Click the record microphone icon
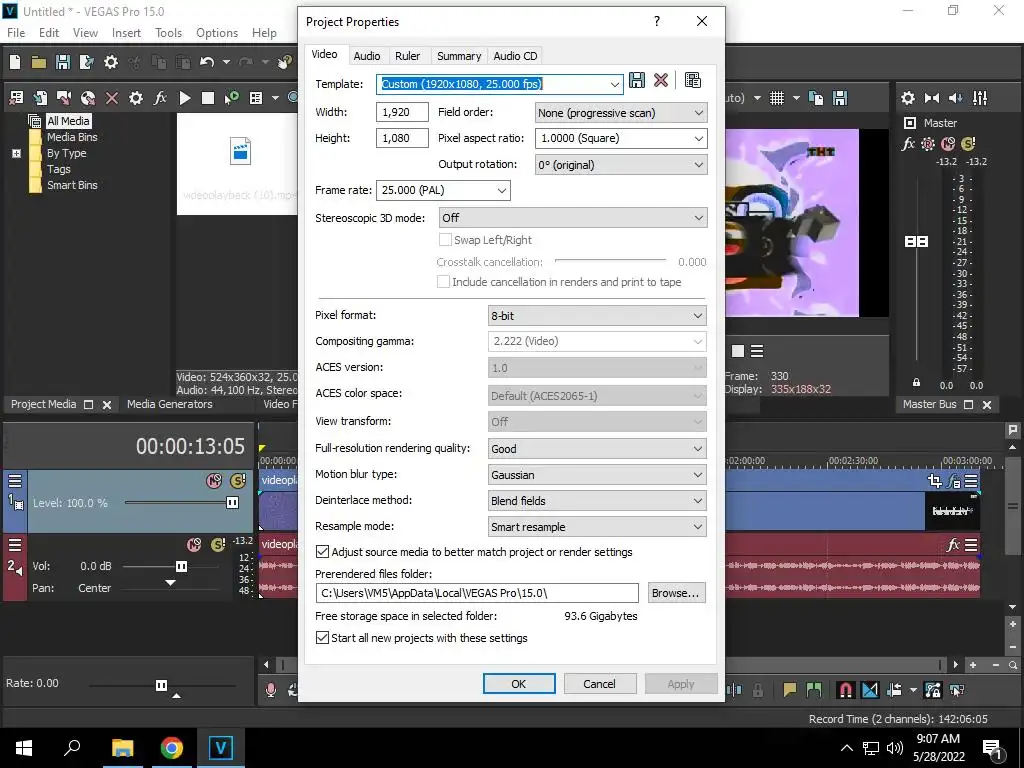The width and height of the screenshot is (1024, 768). pos(270,690)
